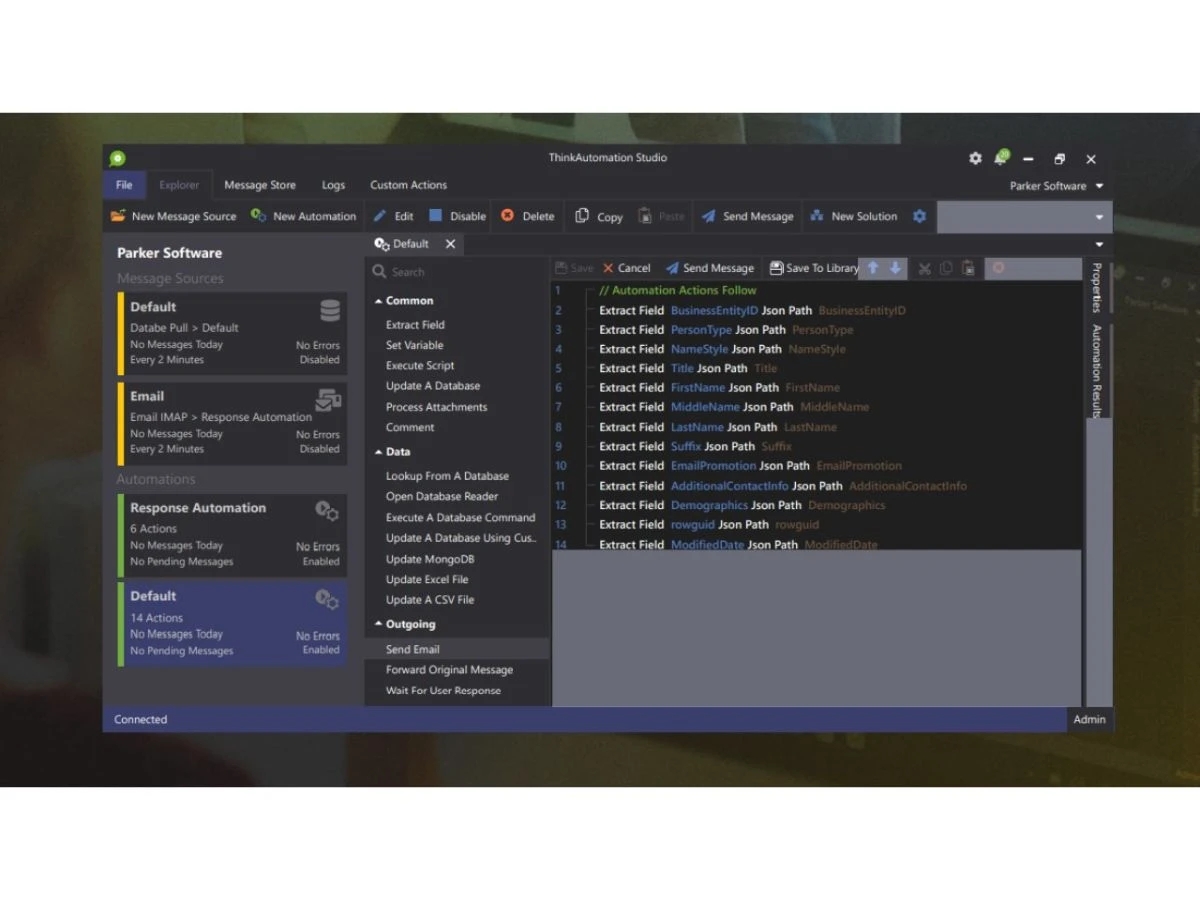Click Copy in main toolbar
Image resolution: width=1200 pixels, height=900 pixels.
coord(599,216)
